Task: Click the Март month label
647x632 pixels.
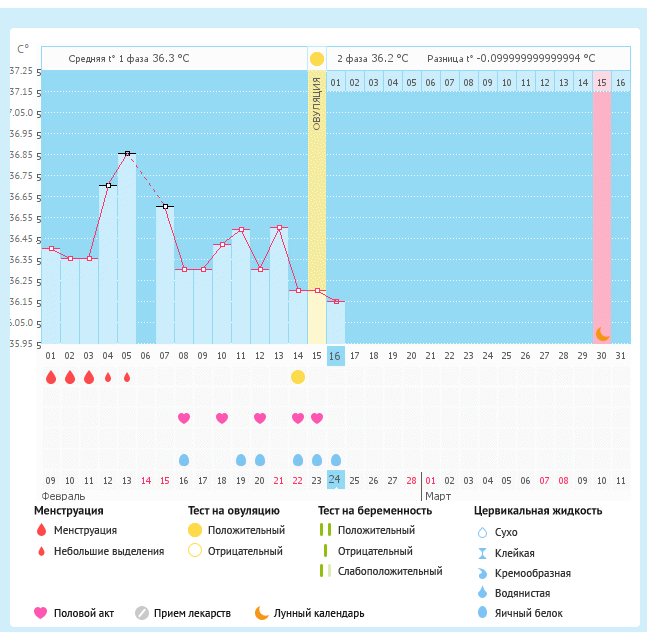Action: click(x=438, y=496)
